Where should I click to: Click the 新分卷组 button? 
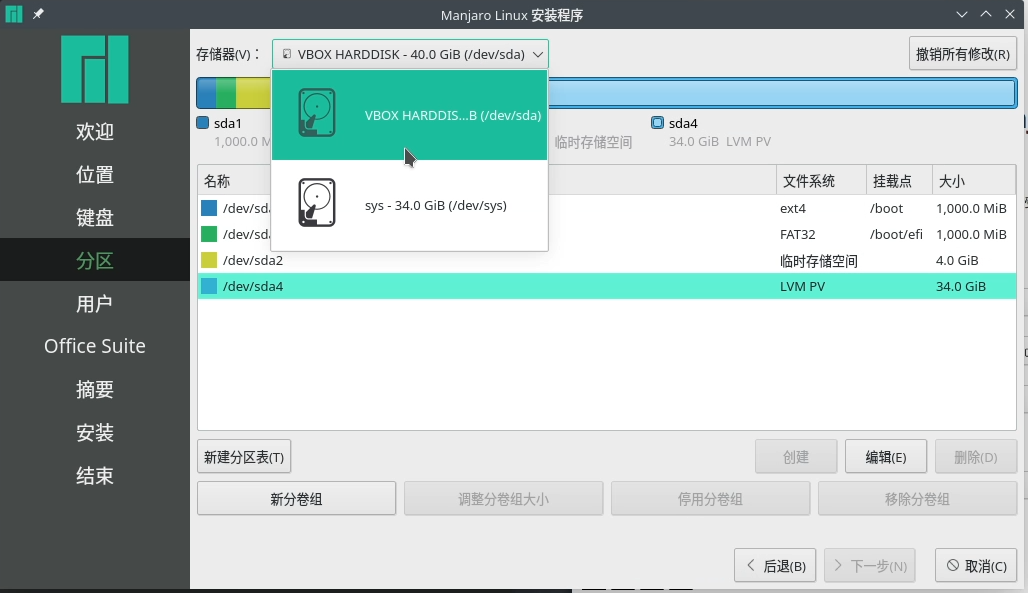tap(296, 499)
